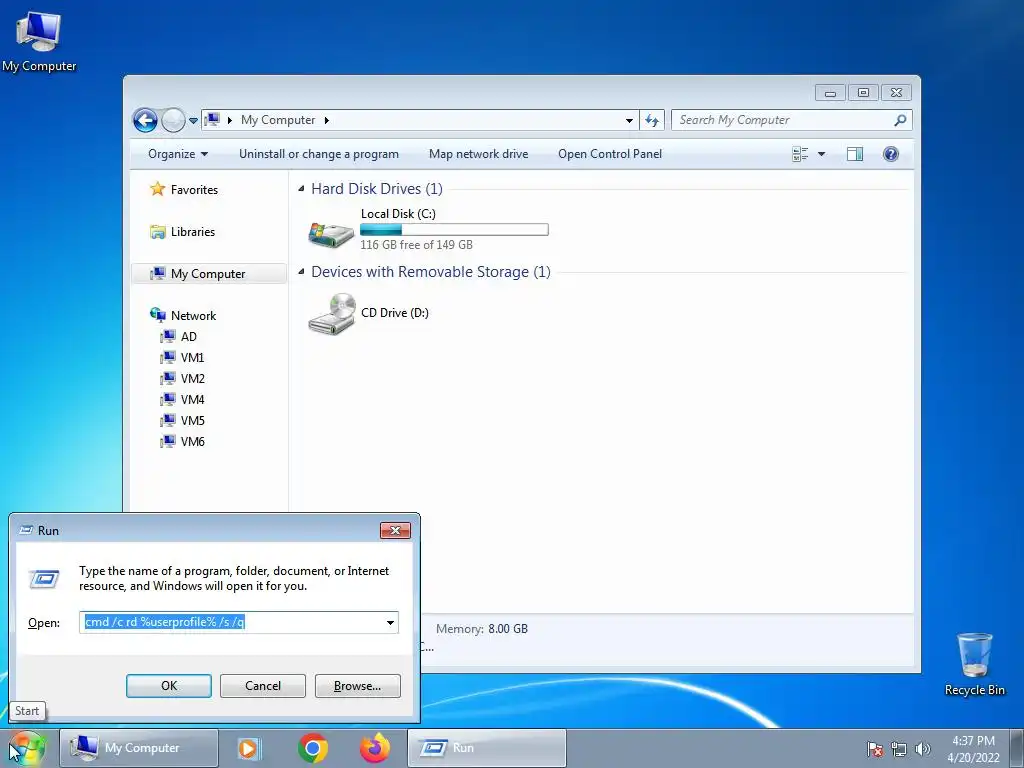Click the refresh button next to address bar
1024x768 pixels.
(652, 120)
